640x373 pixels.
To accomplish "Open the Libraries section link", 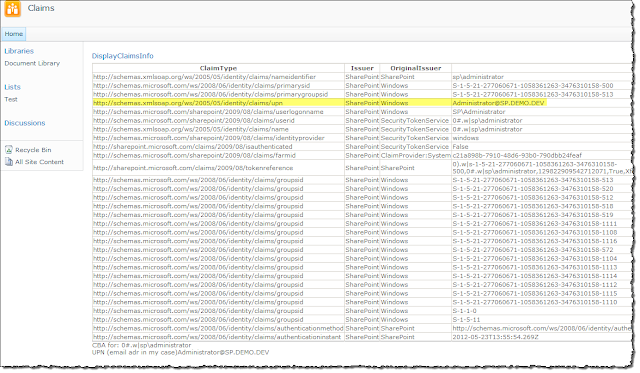I will (x=19, y=51).
